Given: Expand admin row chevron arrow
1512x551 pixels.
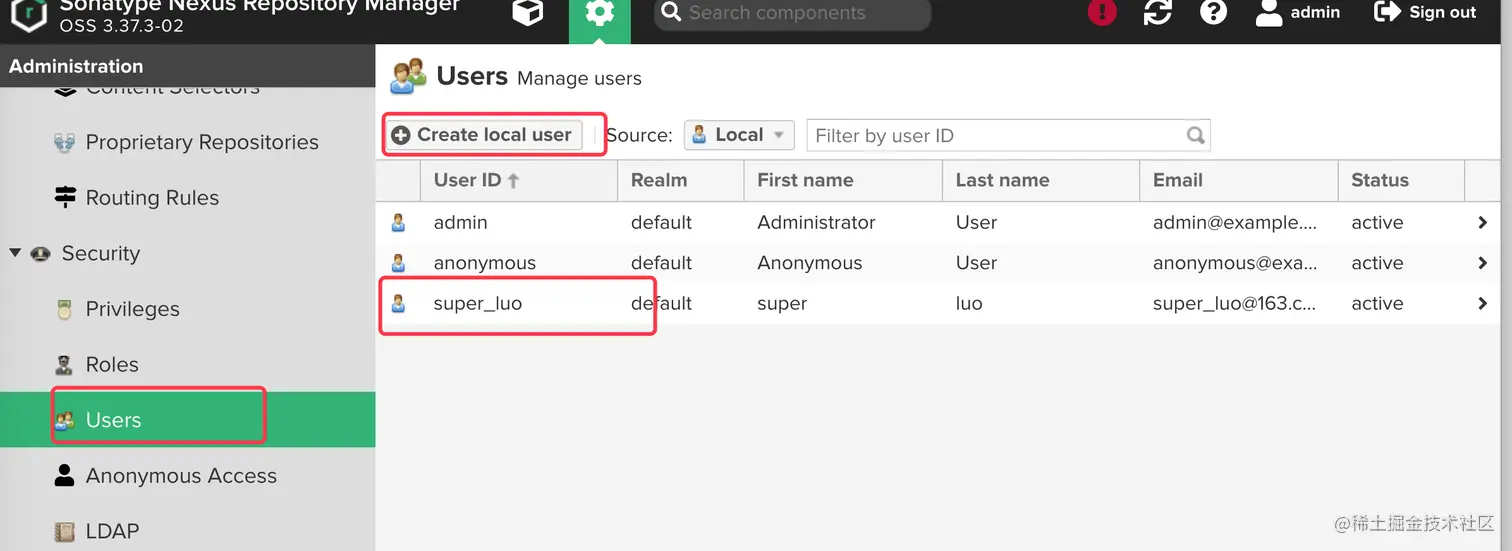Looking at the screenshot, I should coord(1482,223).
